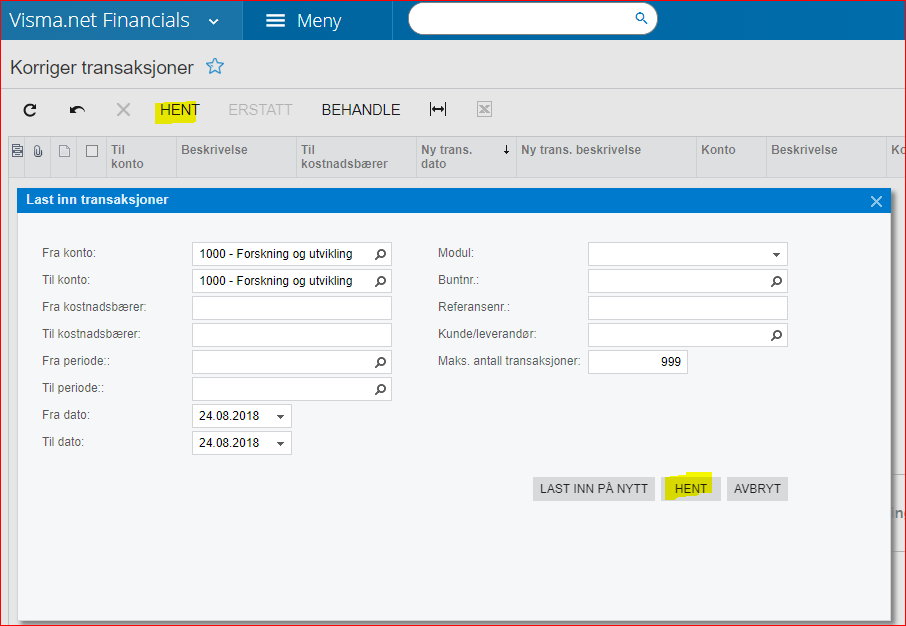Click the Excel export icon

coord(484,109)
